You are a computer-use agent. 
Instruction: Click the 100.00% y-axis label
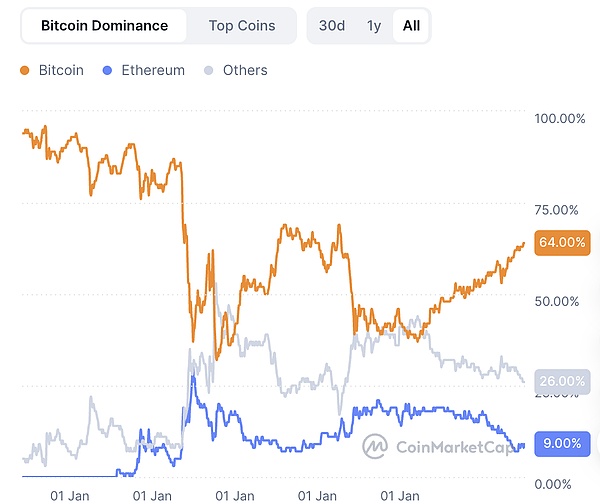click(560, 119)
